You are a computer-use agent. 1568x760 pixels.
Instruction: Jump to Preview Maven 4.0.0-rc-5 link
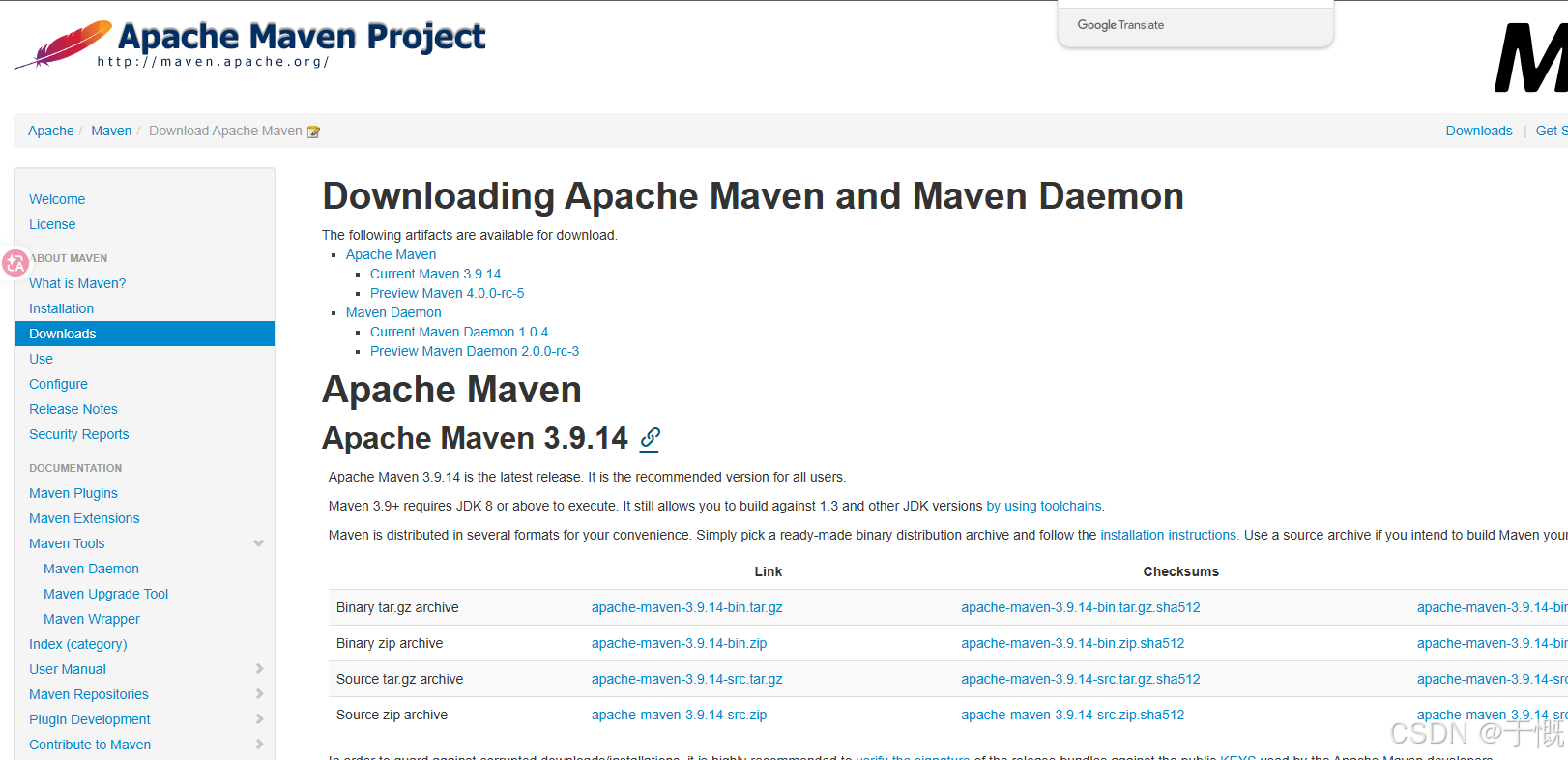pos(447,293)
